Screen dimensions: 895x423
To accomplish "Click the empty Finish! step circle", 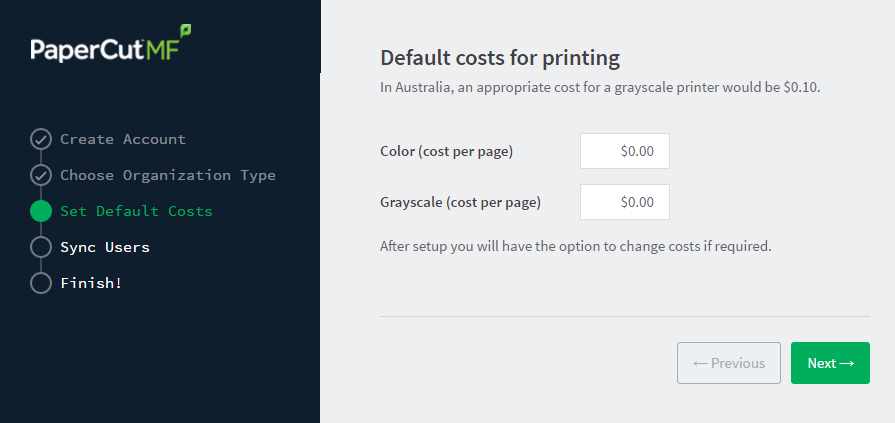I will (41, 283).
